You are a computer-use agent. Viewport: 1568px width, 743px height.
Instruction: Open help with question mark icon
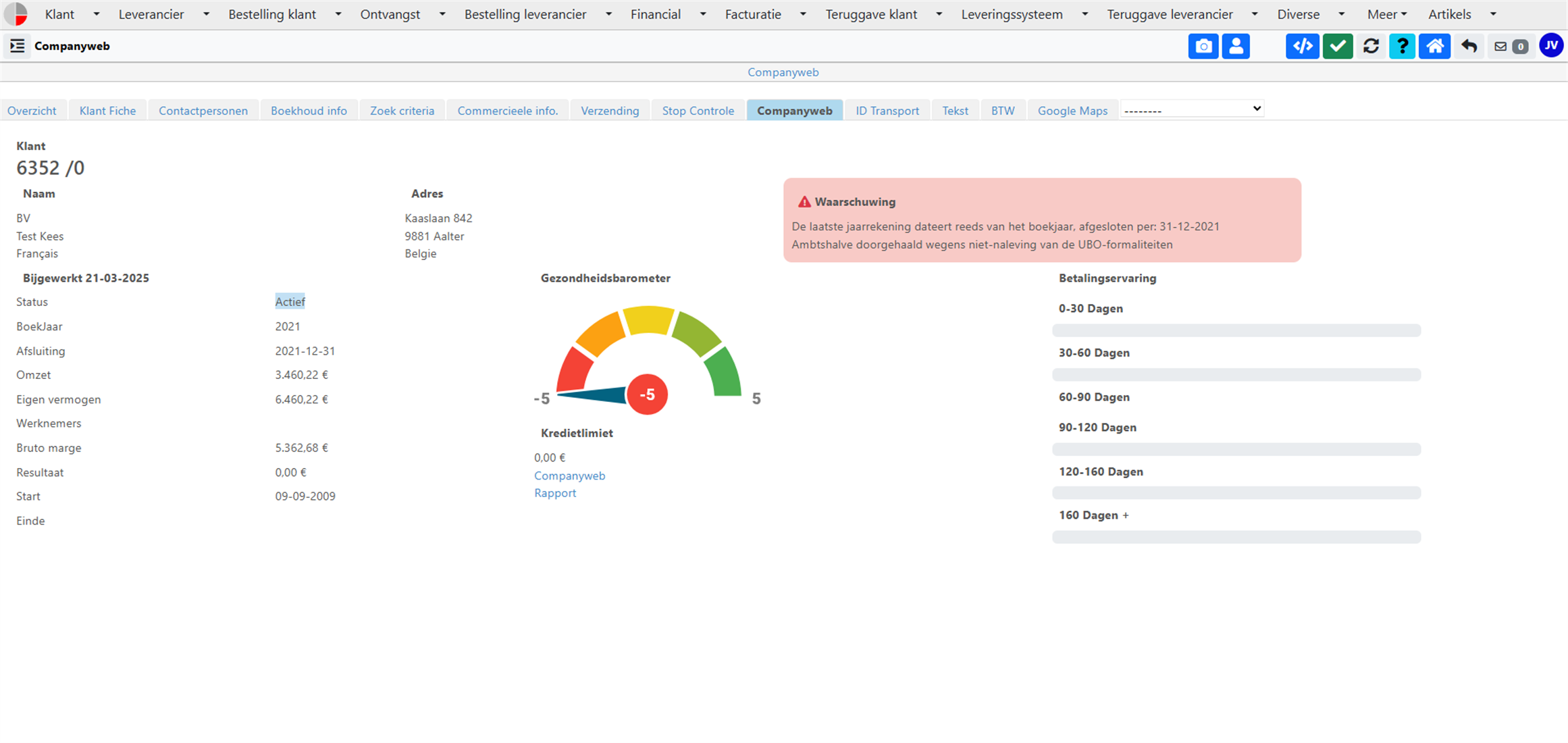coord(1402,46)
